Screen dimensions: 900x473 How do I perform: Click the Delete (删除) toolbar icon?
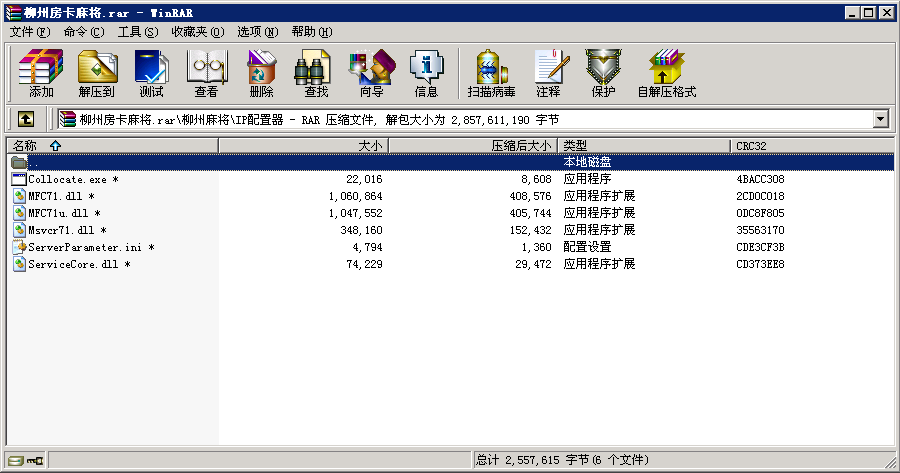point(261,73)
